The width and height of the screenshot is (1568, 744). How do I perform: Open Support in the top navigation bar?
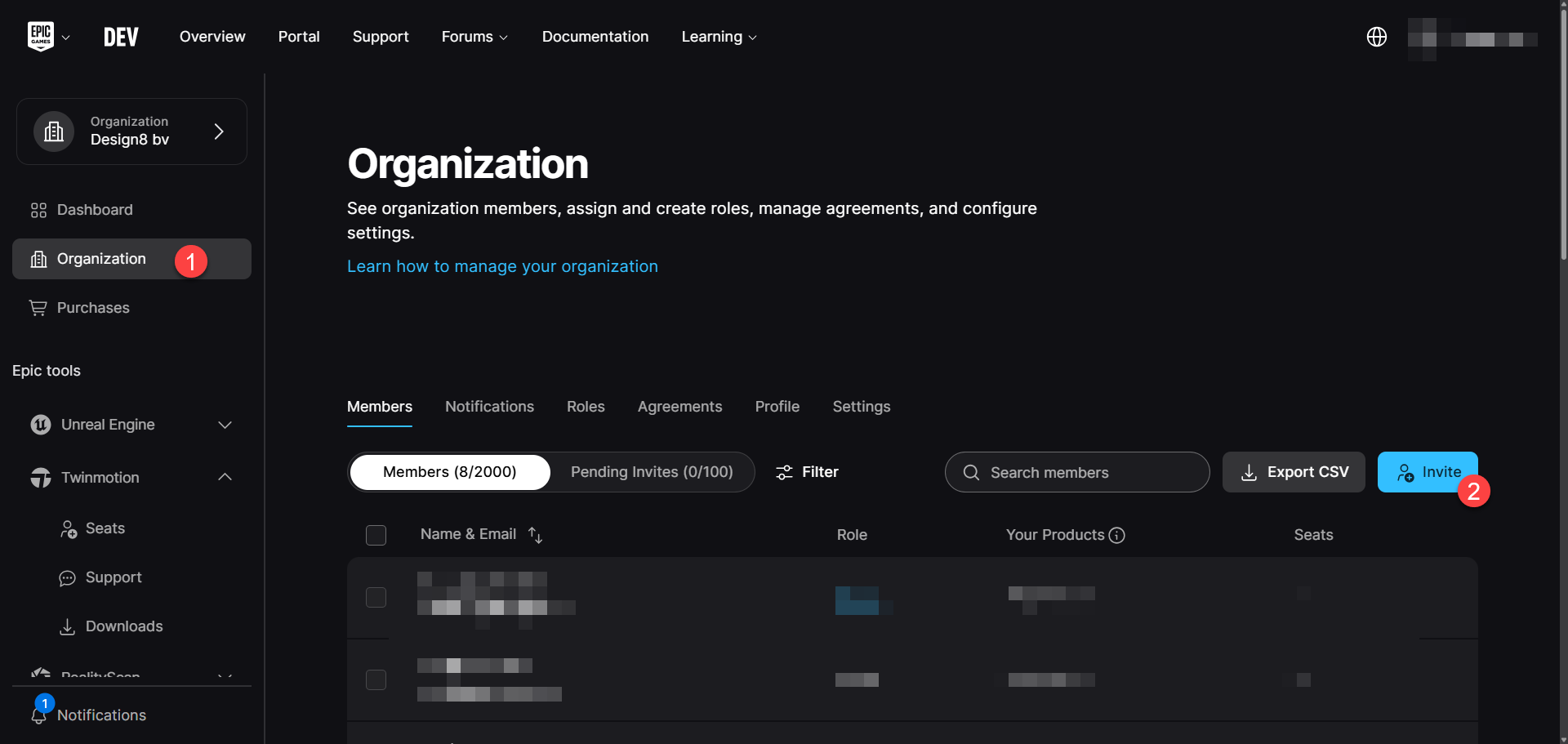[381, 37]
